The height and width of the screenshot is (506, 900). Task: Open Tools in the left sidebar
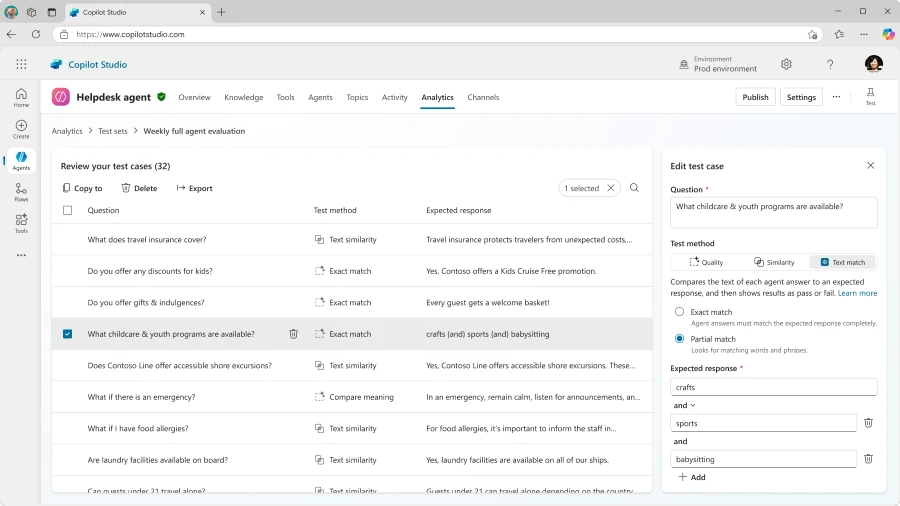[21, 222]
